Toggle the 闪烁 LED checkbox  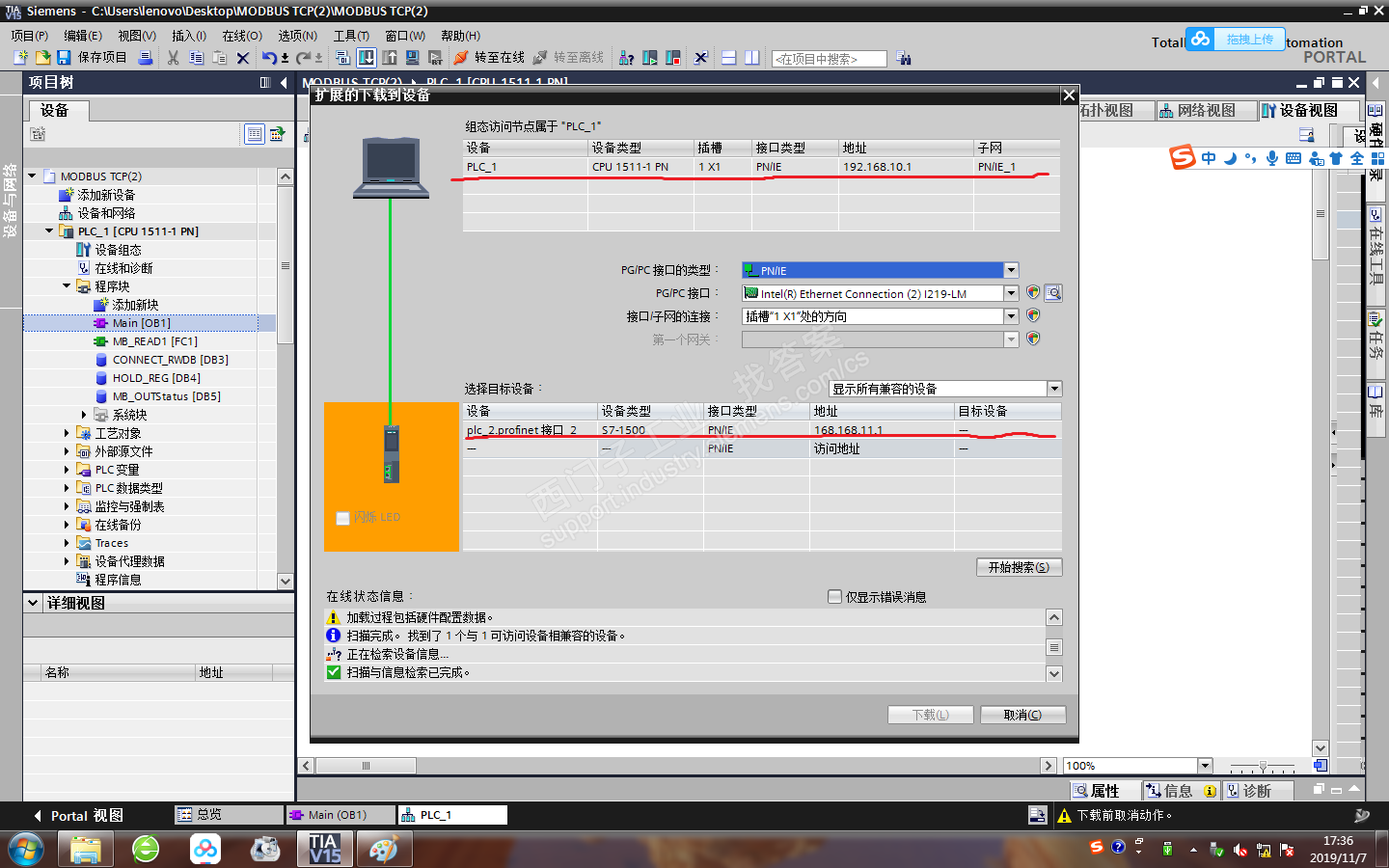click(x=342, y=518)
